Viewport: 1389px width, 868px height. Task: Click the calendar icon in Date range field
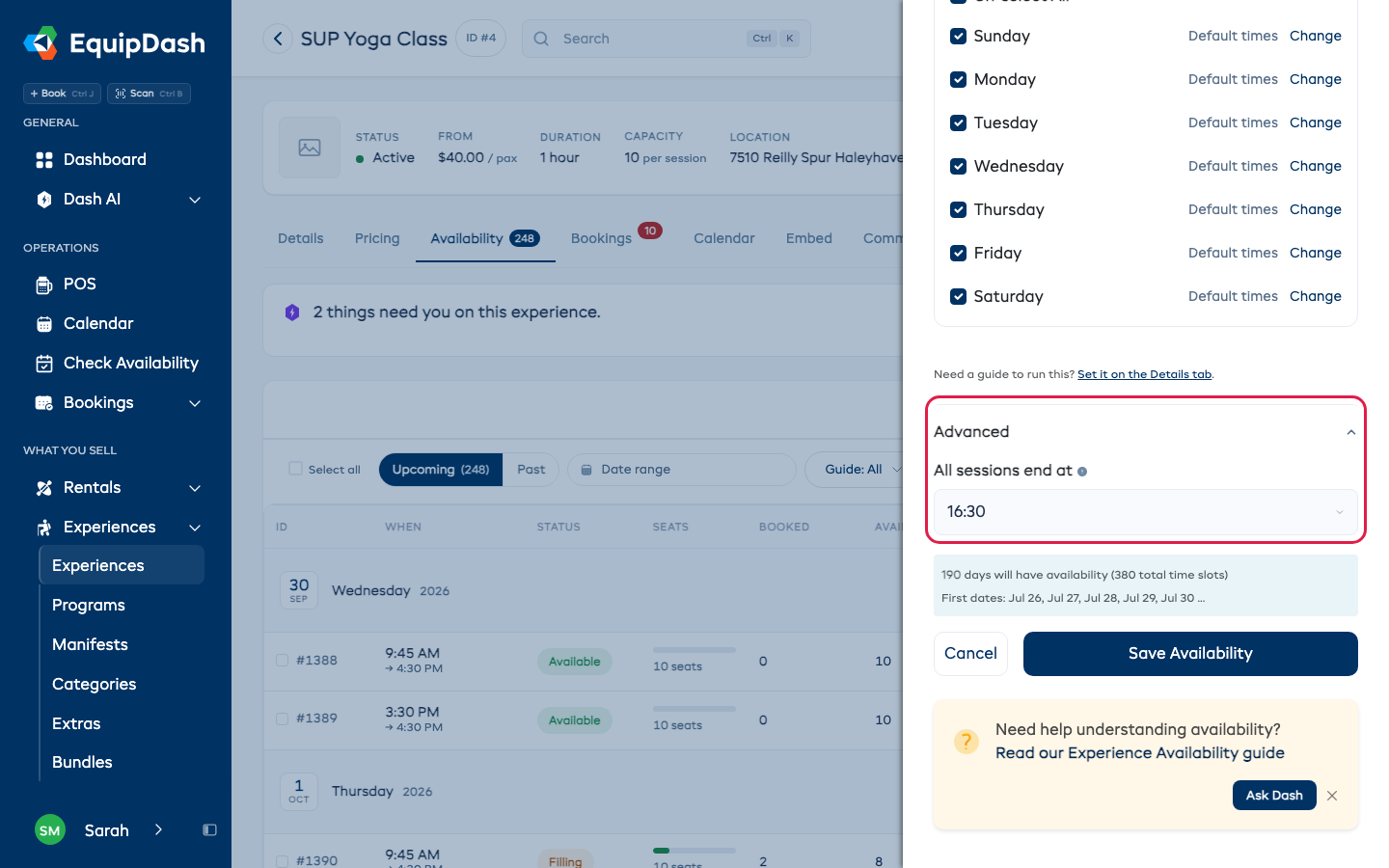pyautogui.click(x=586, y=470)
